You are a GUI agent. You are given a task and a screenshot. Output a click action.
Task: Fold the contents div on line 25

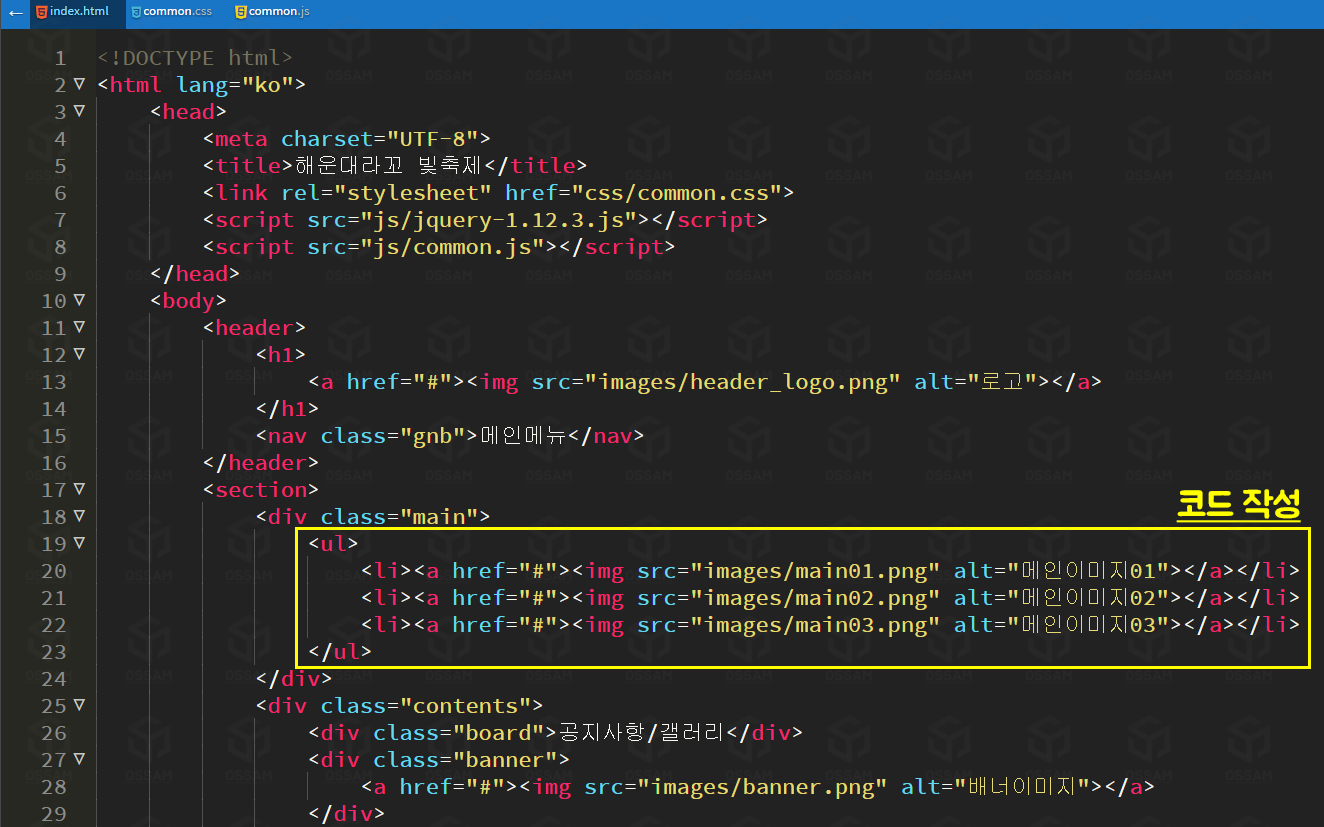click(79, 705)
